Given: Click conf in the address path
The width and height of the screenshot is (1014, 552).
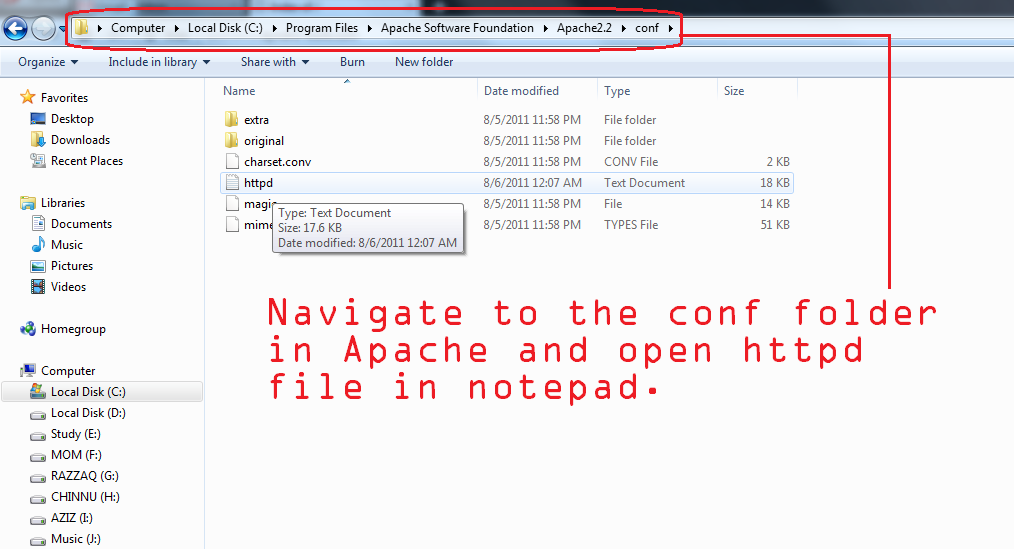Looking at the screenshot, I should 647,28.
